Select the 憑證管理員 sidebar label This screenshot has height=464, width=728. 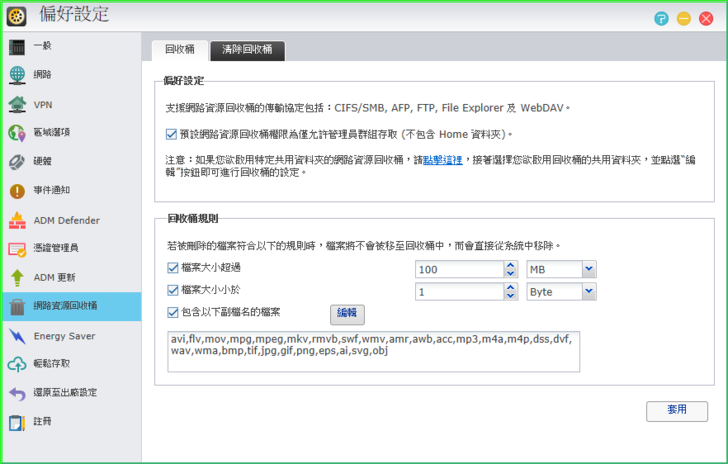coord(56,248)
